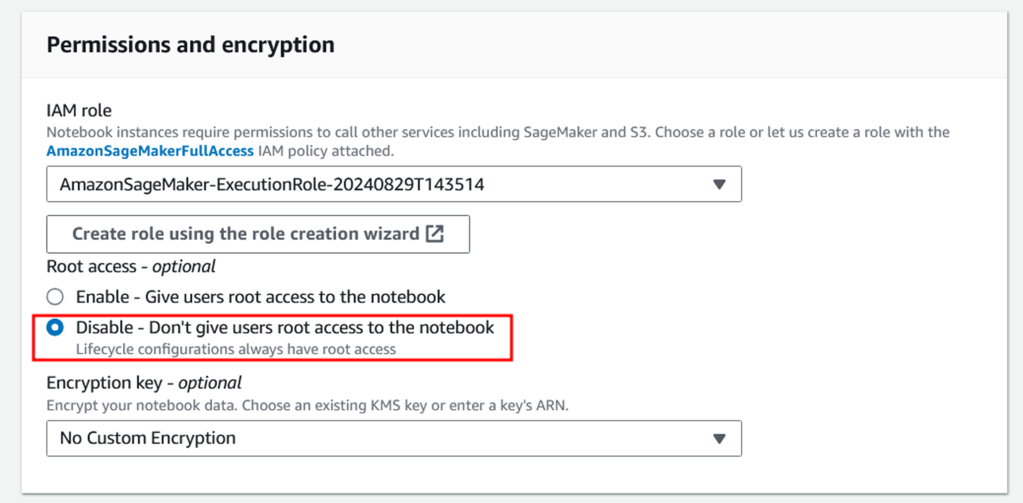Click 'Create role using the role creation wizard'
The image size is (1023, 503).
(x=245, y=234)
